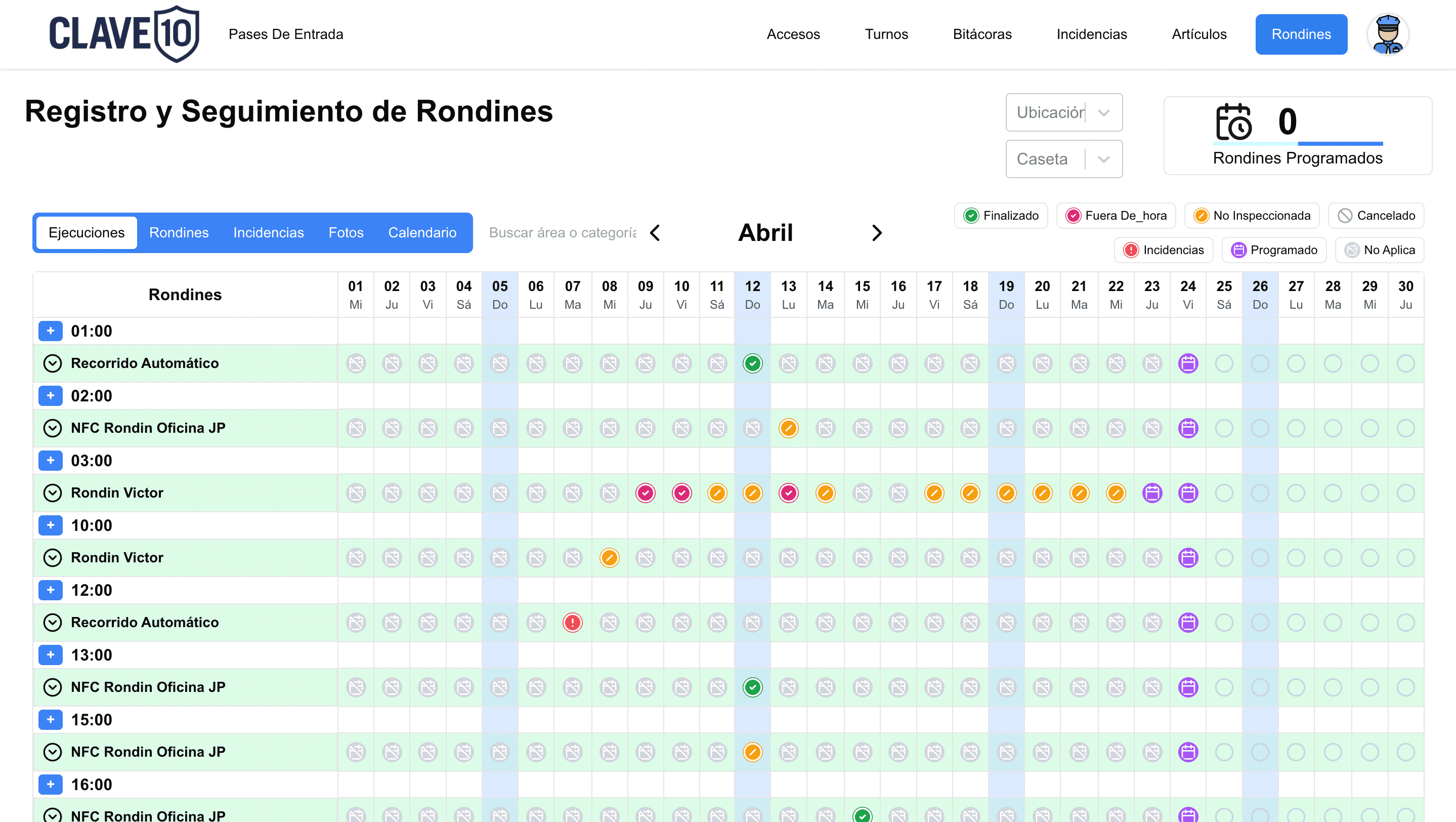Click the green Finalizado icon on day 12 at 01:00
Screen dimensions: 1456x822
[x=752, y=363]
